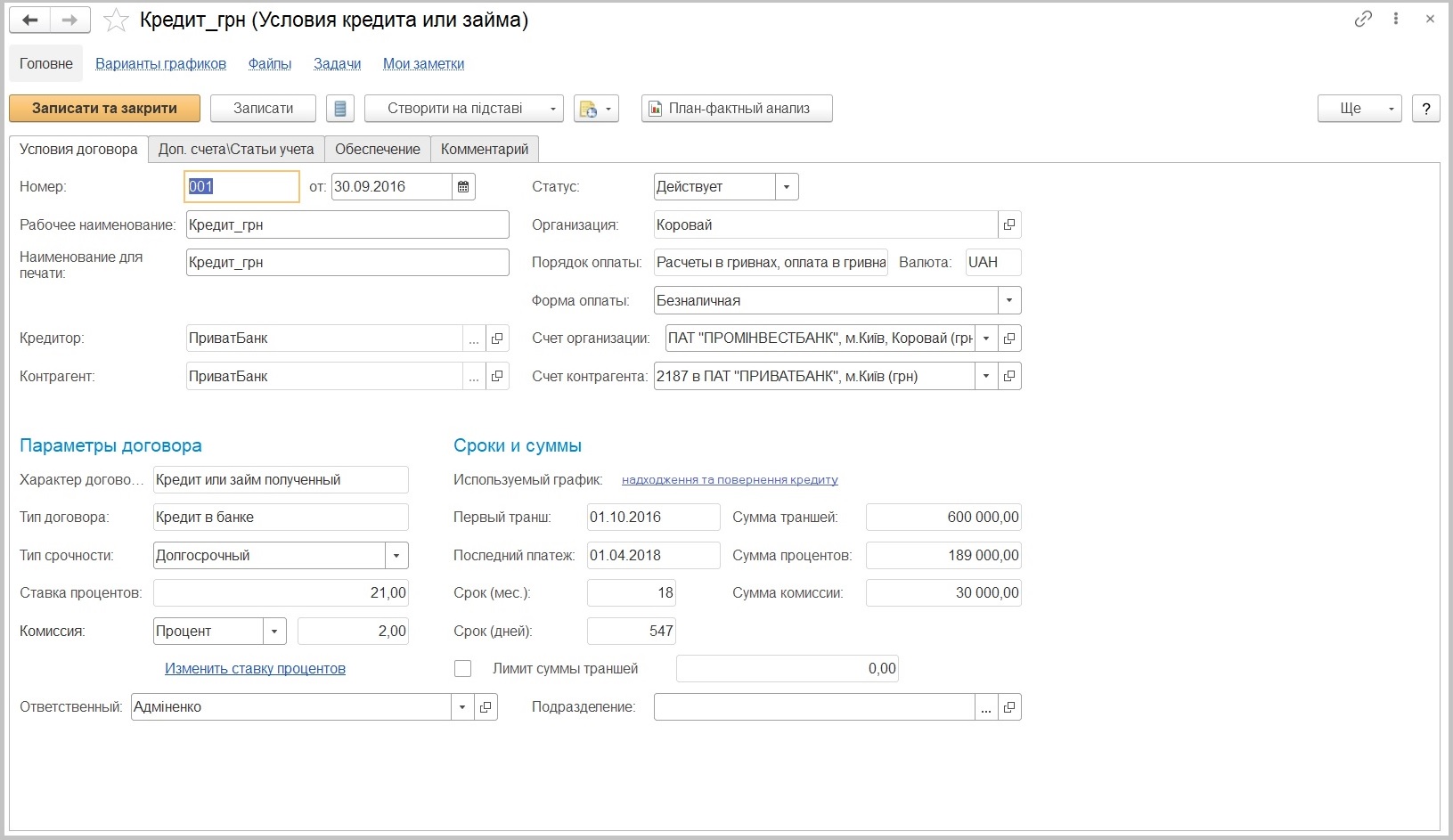Expand the Ответственный dropdown
Image resolution: width=1453 pixels, height=840 pixels.
tap(462, 707)
